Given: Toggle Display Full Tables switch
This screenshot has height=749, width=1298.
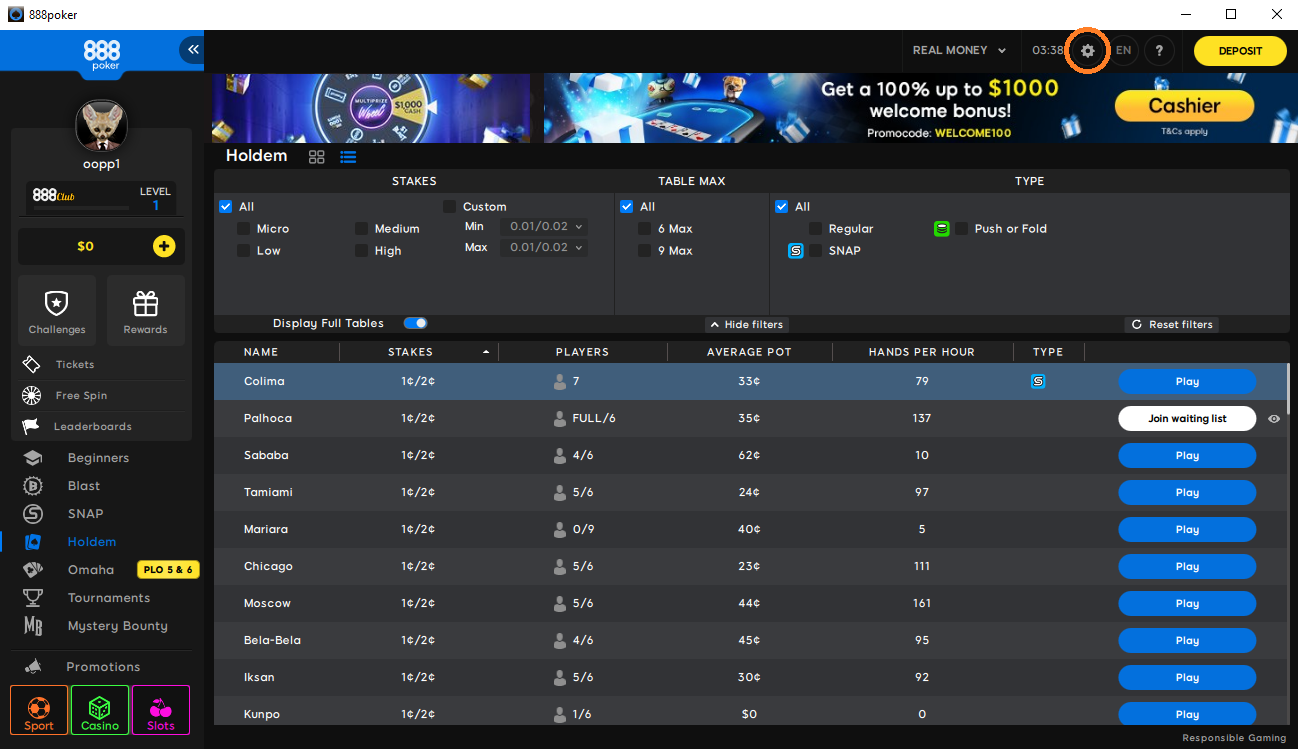Looking at the screenshot, I should 415,323.
